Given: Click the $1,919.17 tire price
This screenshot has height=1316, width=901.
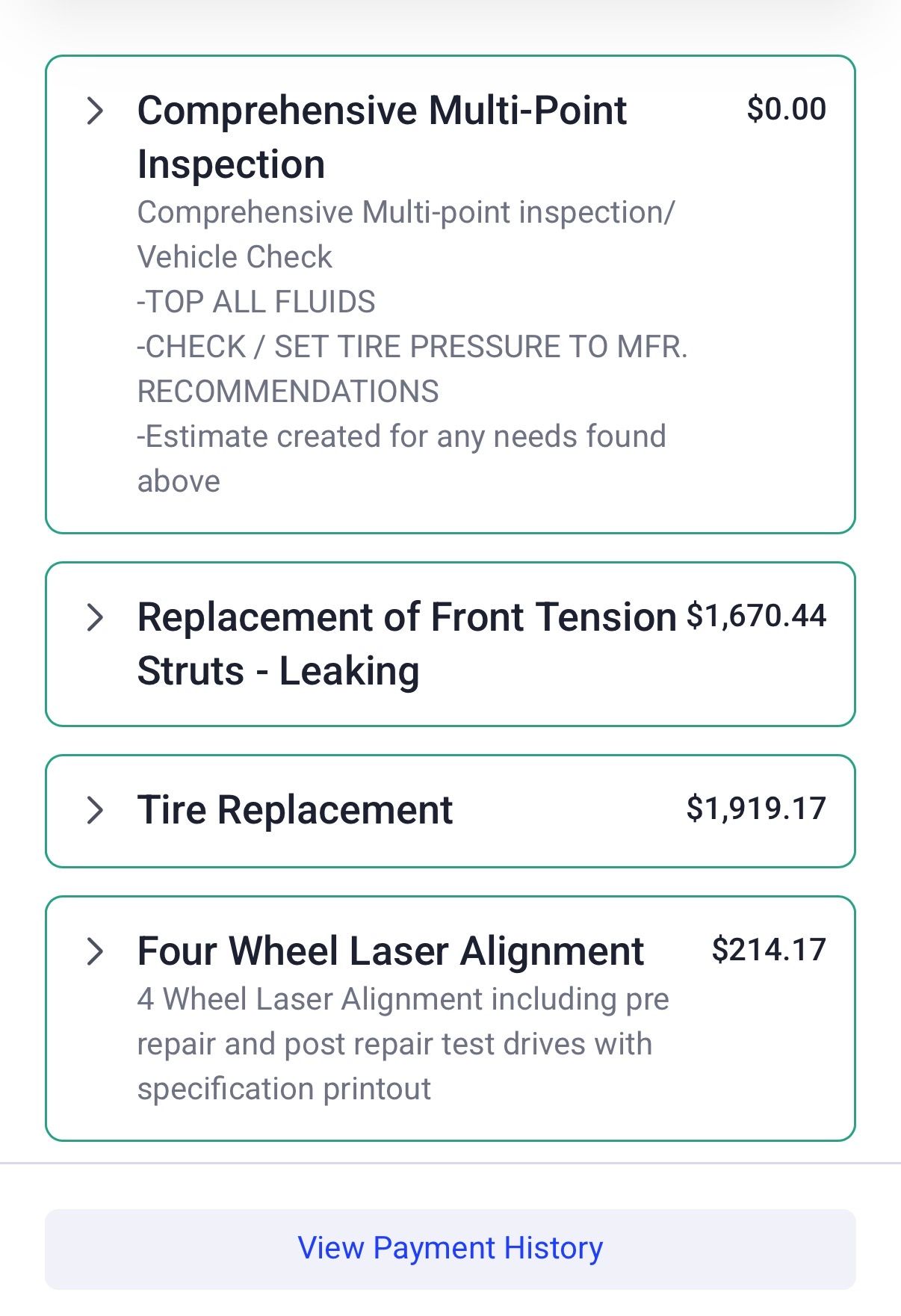Looking at the screenshot, I should pos(756,809).
